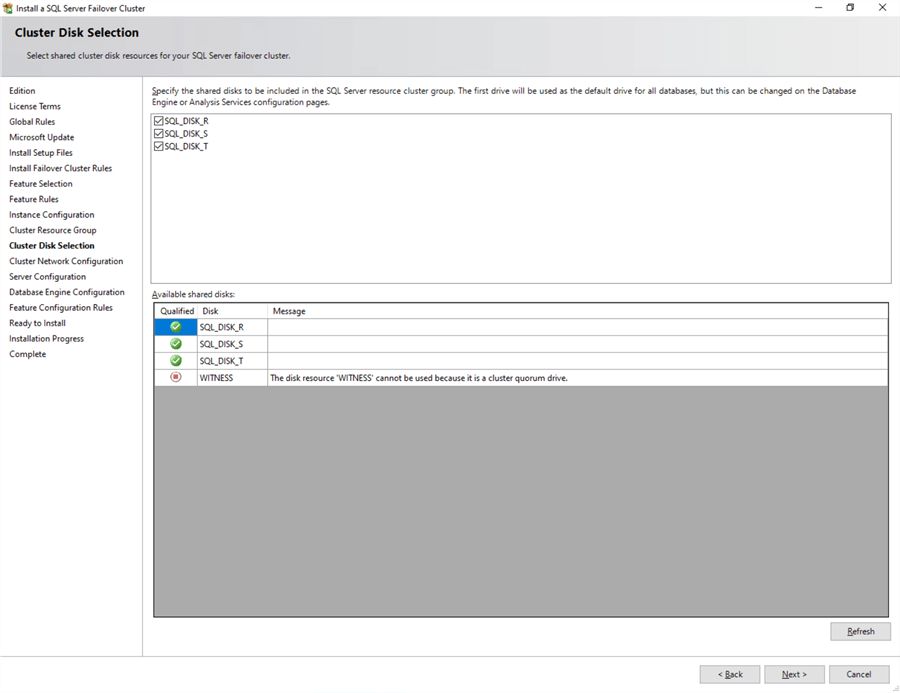Proceed with the Next button
Viewport: 900px width, 693px height.
point(794,674)
